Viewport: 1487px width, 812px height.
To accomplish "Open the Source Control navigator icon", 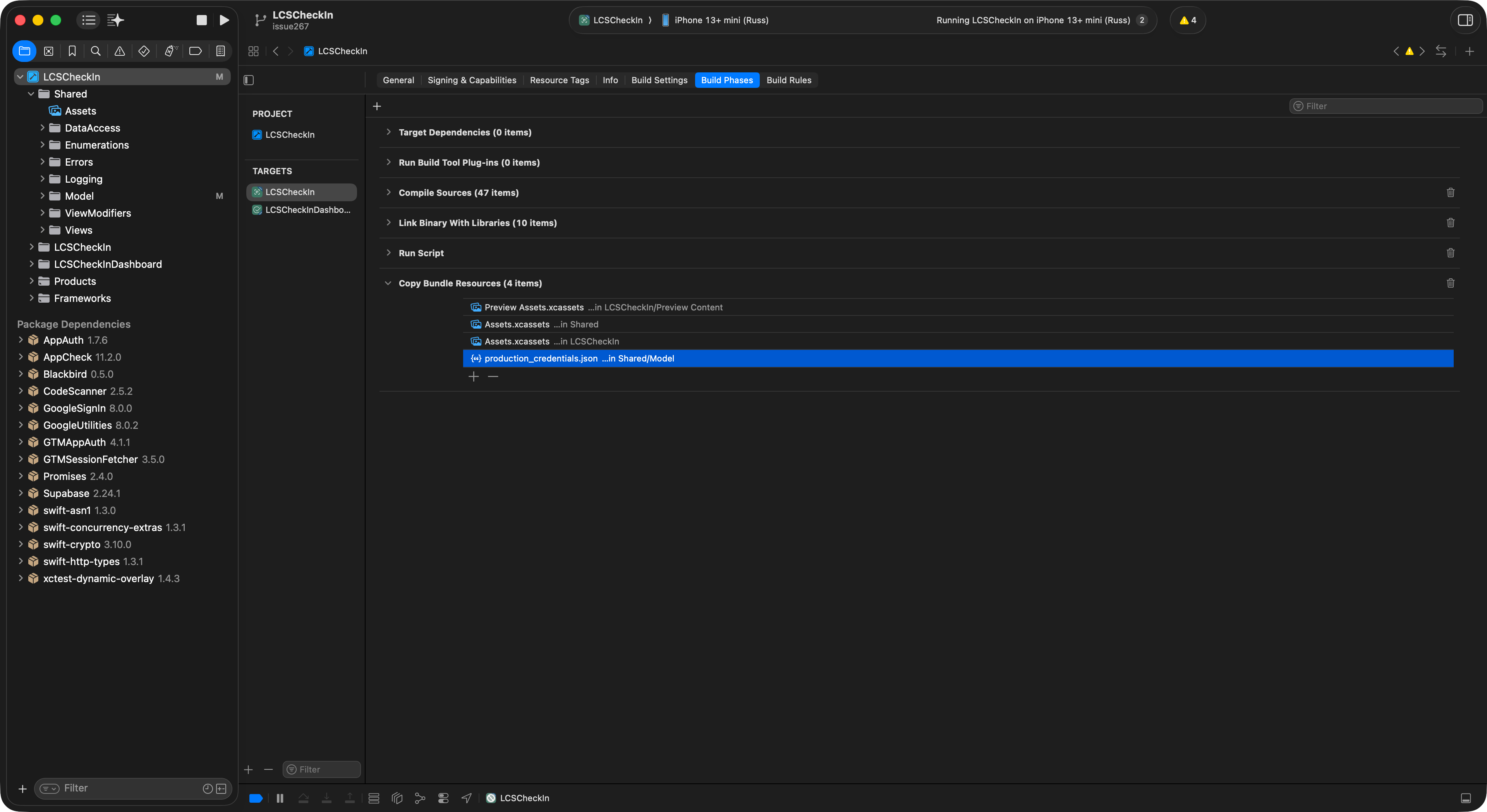I will [48, 51].
